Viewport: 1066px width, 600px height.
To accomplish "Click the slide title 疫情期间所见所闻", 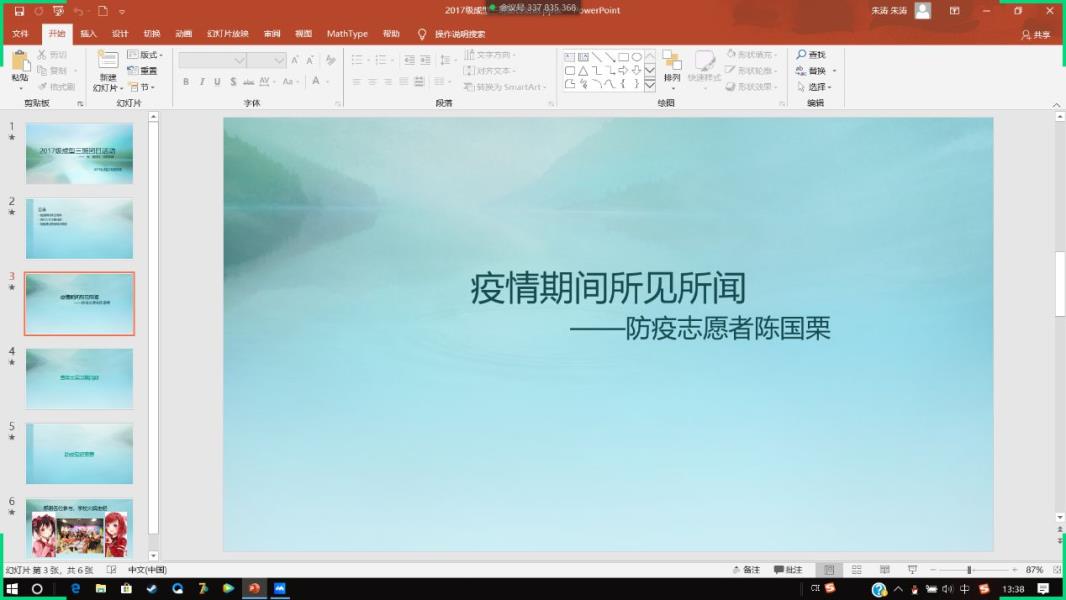I will (x=608, y=288).
